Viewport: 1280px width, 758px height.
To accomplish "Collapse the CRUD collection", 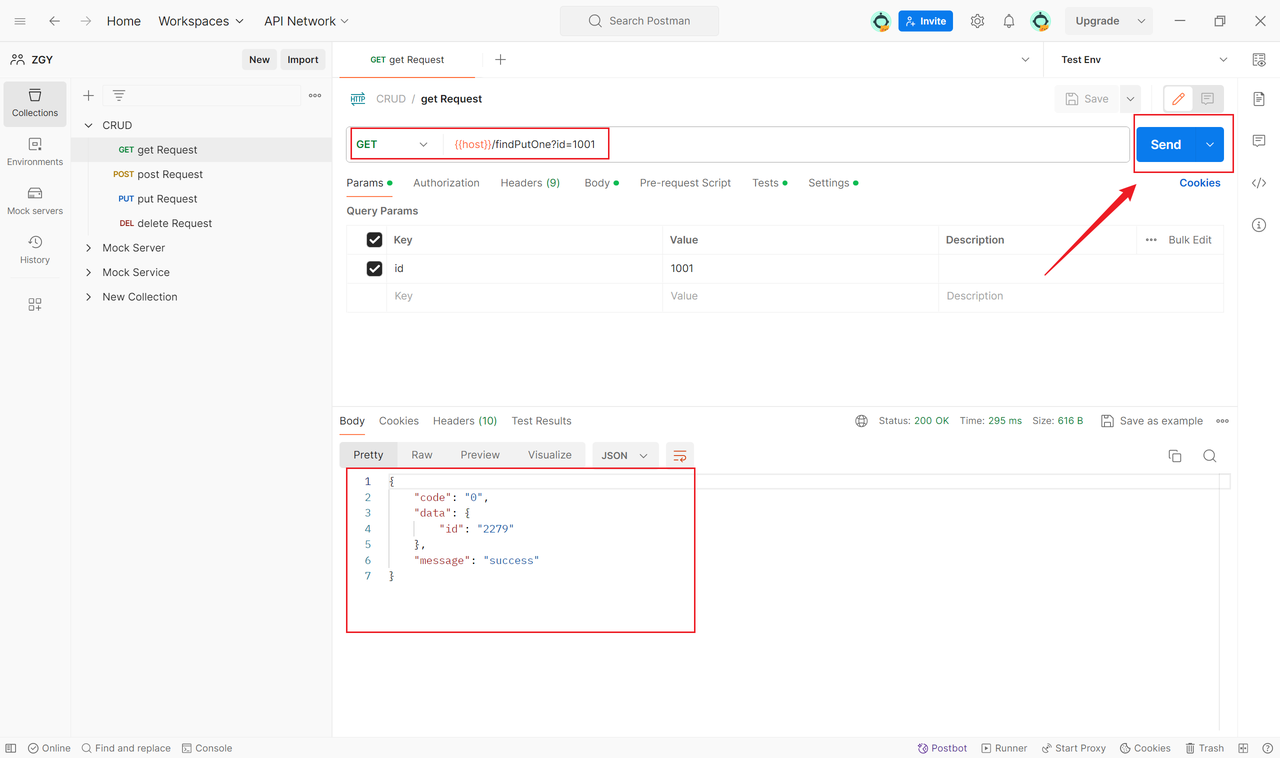I will point(89,125).
